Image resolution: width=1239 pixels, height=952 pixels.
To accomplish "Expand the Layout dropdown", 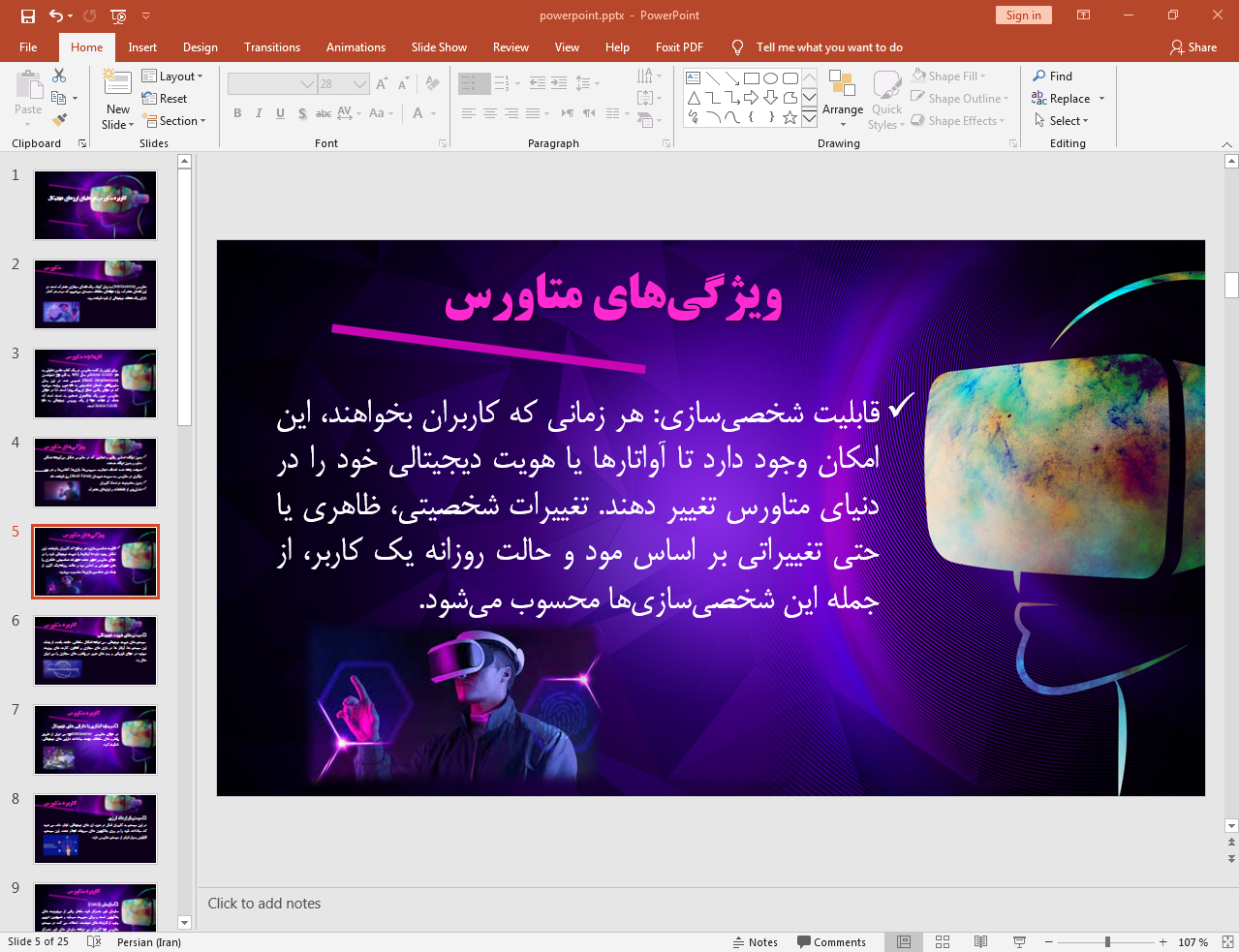I will coord(172,77).
